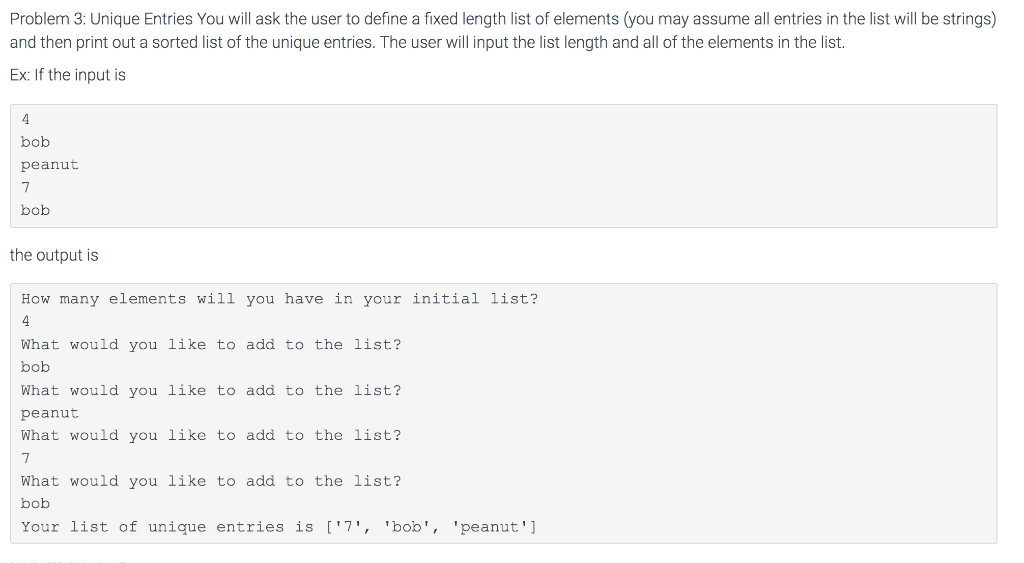Click "bob" directly below the first "What would" prompt
Screen dimensions: 1024x563
click(35, 368)
